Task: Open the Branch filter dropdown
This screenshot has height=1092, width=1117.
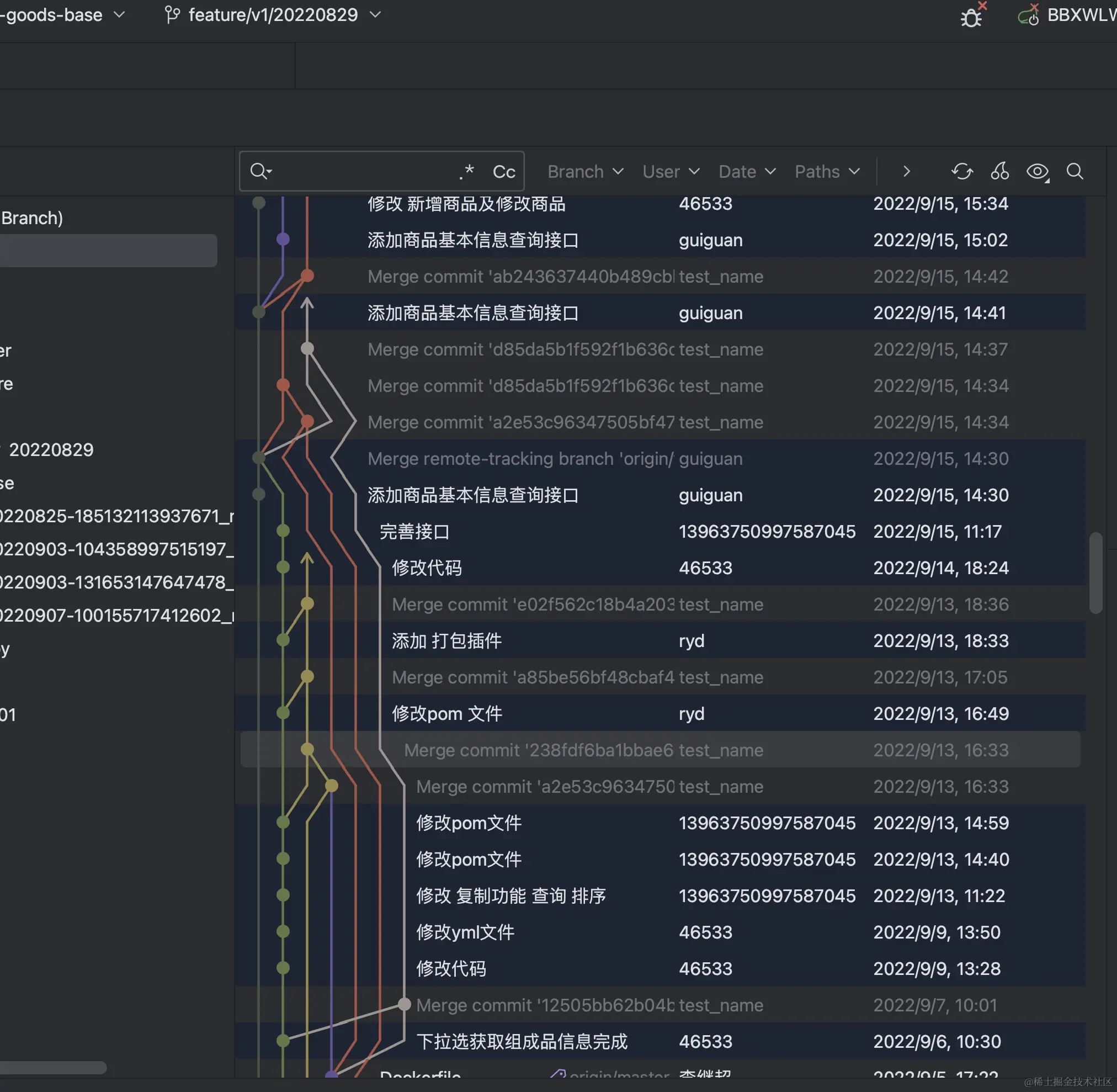Action: pyautogui.click(x=585, y=172)
